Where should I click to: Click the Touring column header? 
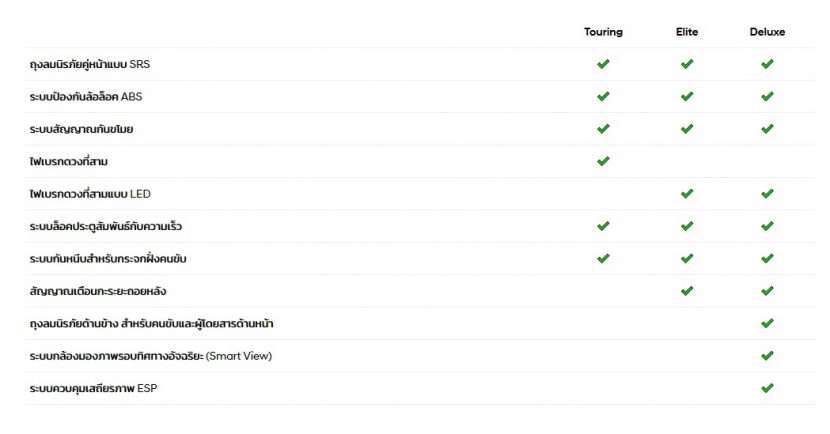(x=603, y=32)
